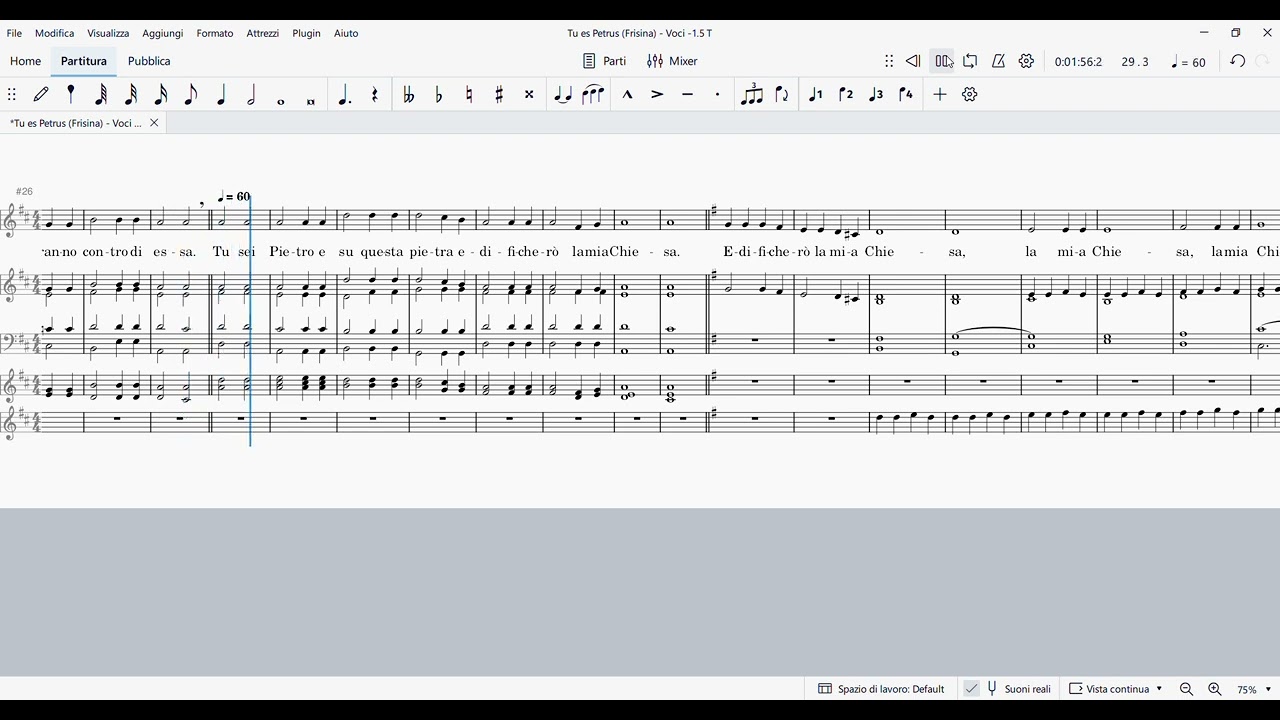Screen dimensions: 1280x720
Task: Switch to voice 4
Action: coord(906,94)
